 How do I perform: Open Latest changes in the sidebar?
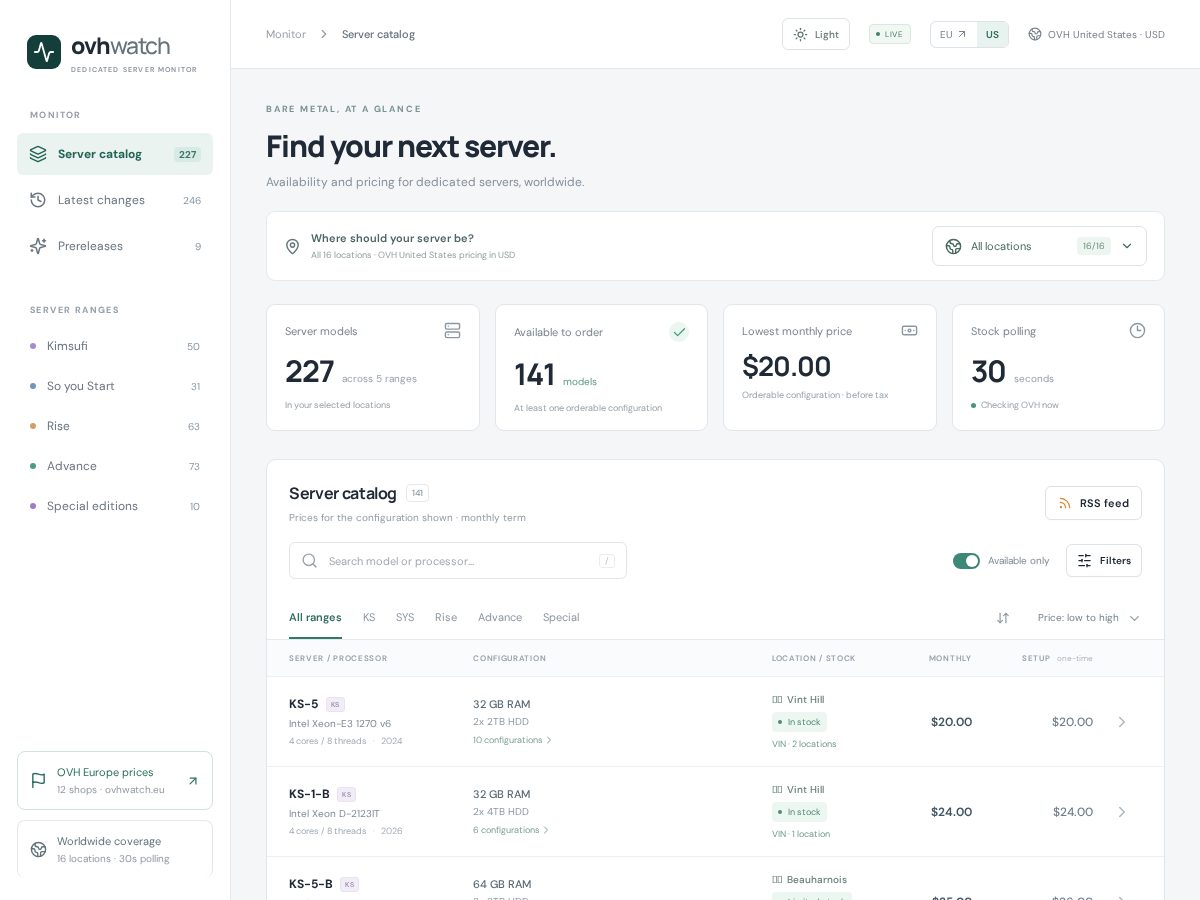coord(115,200)
